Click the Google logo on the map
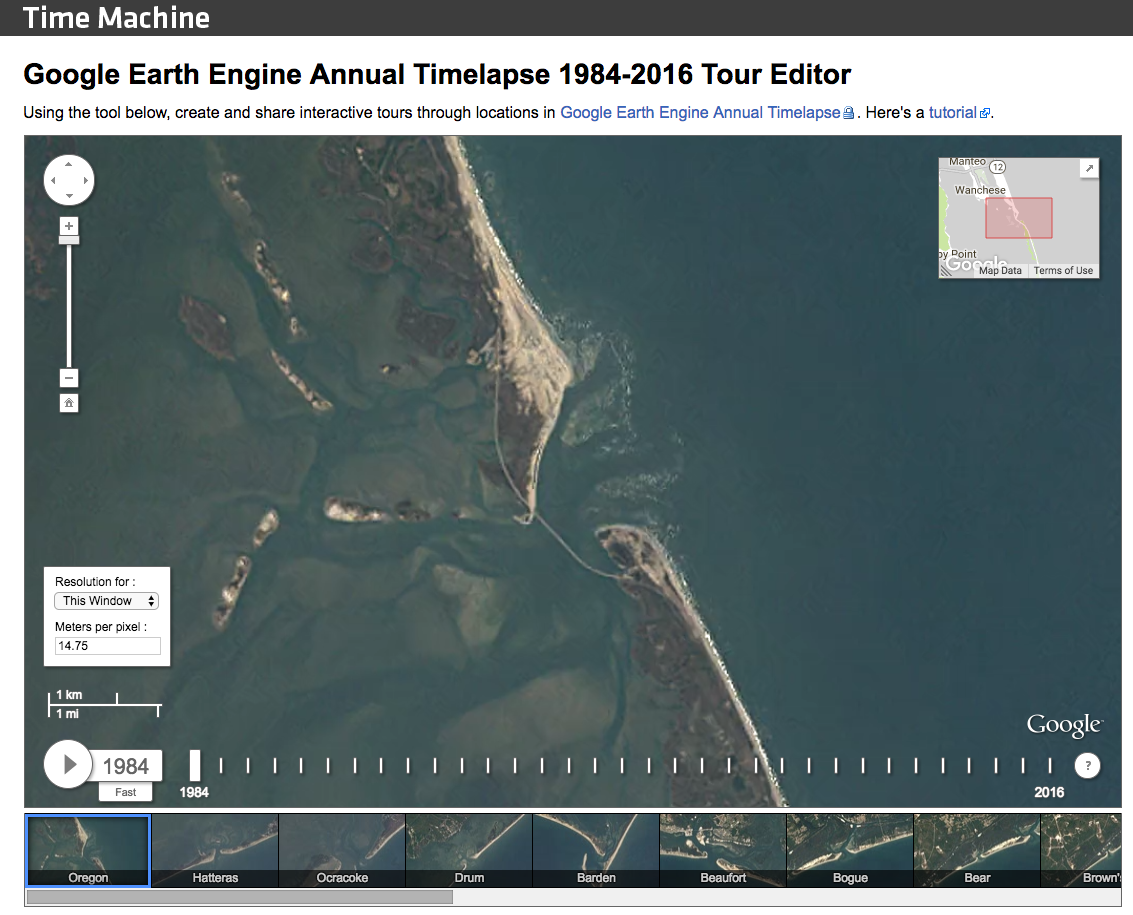 [x=1064, y=725]
